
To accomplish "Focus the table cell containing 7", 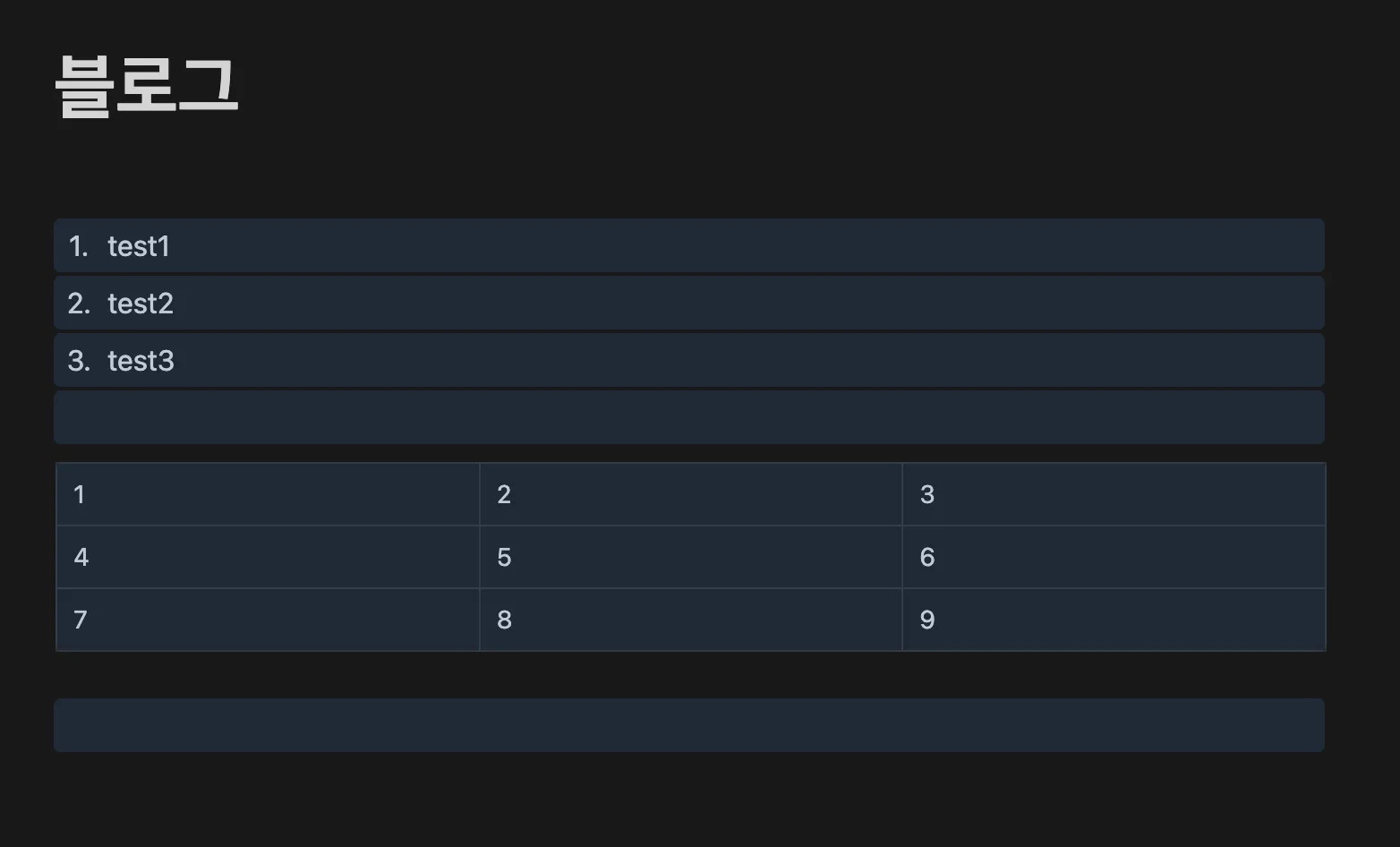I will coord(268,620).
